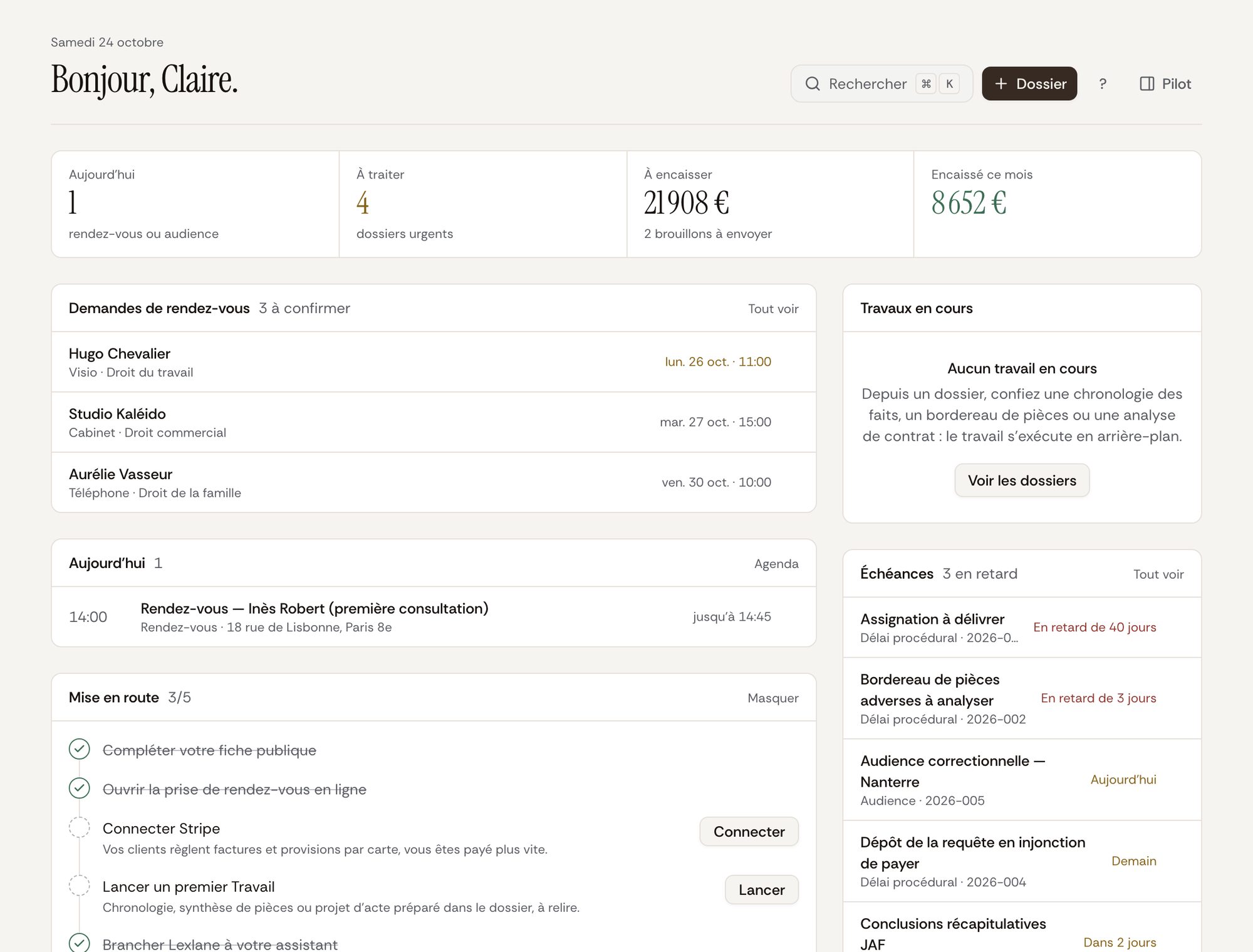Image resolution: width=1253 pixels, height=952 pixels.
Task: Open Dépôt de la requête en injonction
Action: (1022, 861)
